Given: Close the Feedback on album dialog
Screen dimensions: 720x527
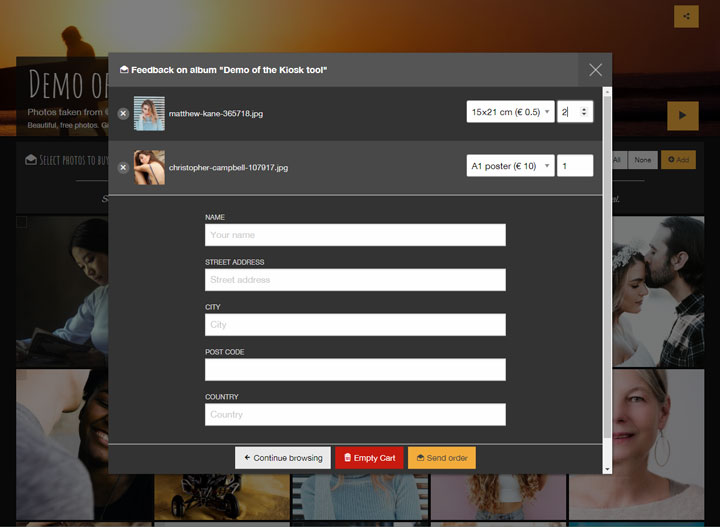Looking at the screenshot, I should coord(595,70).
